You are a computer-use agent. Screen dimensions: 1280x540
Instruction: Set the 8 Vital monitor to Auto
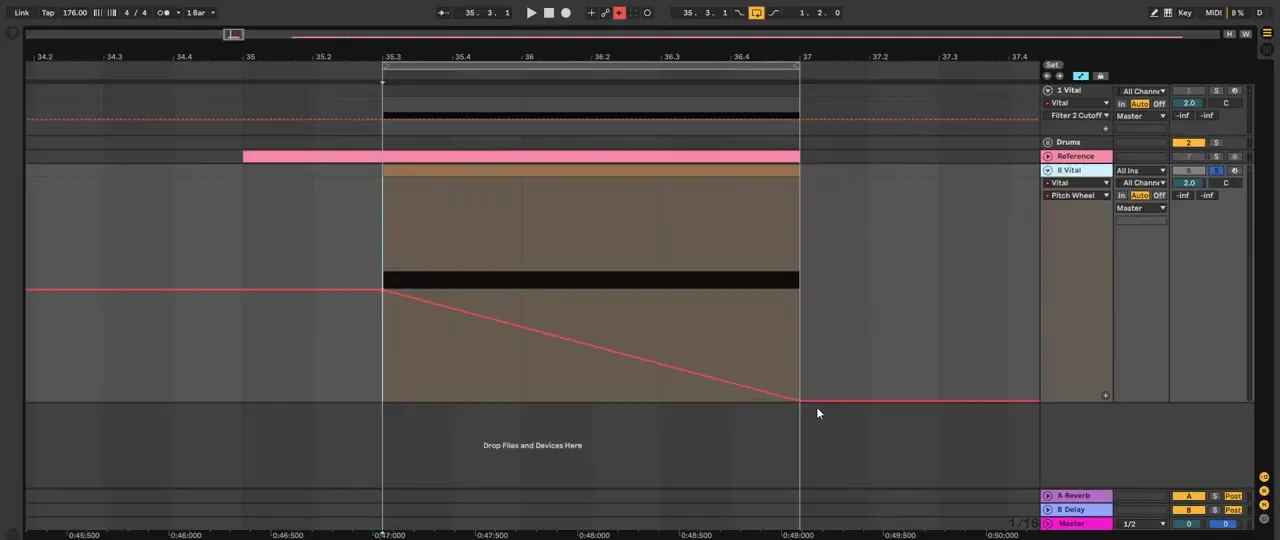(1139, 195)
